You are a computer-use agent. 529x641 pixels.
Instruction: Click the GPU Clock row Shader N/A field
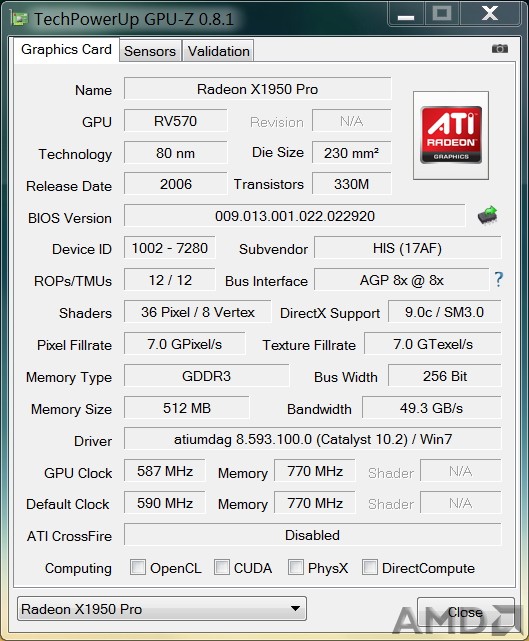(461, 471)
